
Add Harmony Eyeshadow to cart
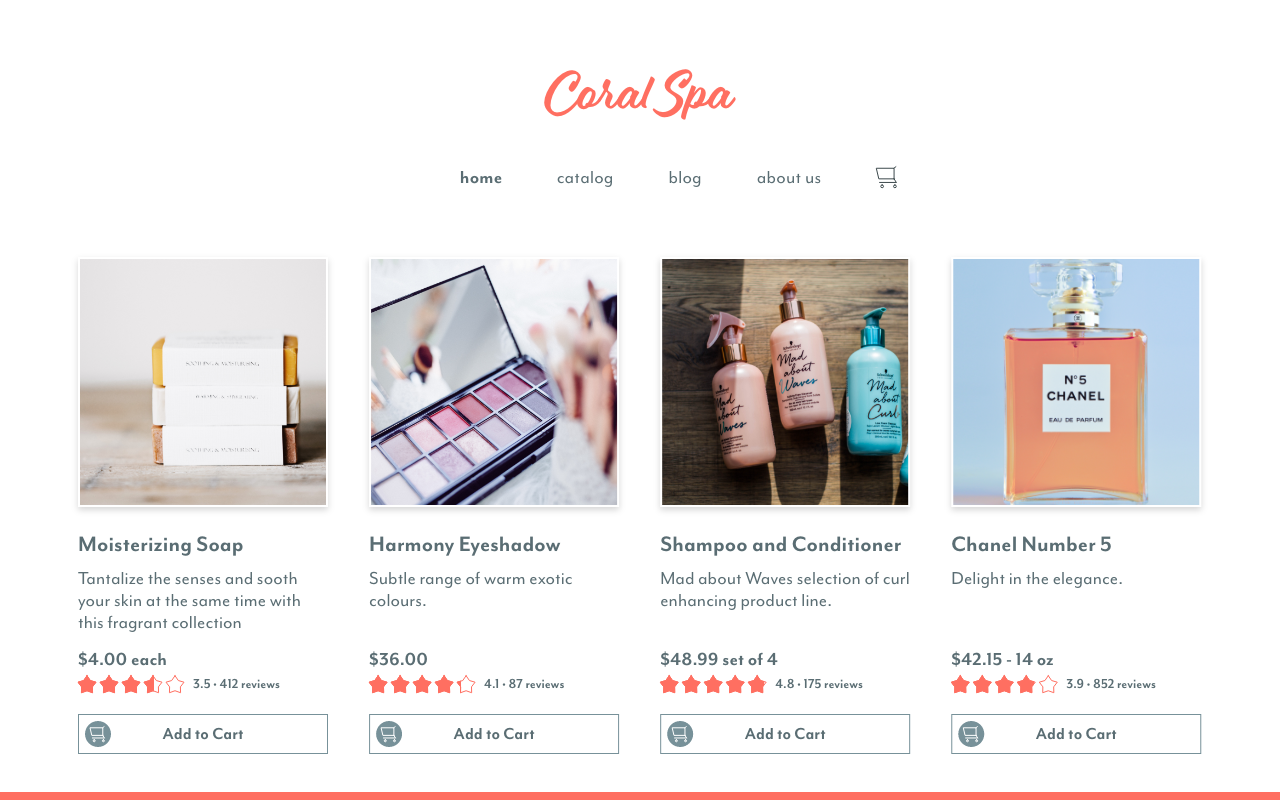click(494, 734)
